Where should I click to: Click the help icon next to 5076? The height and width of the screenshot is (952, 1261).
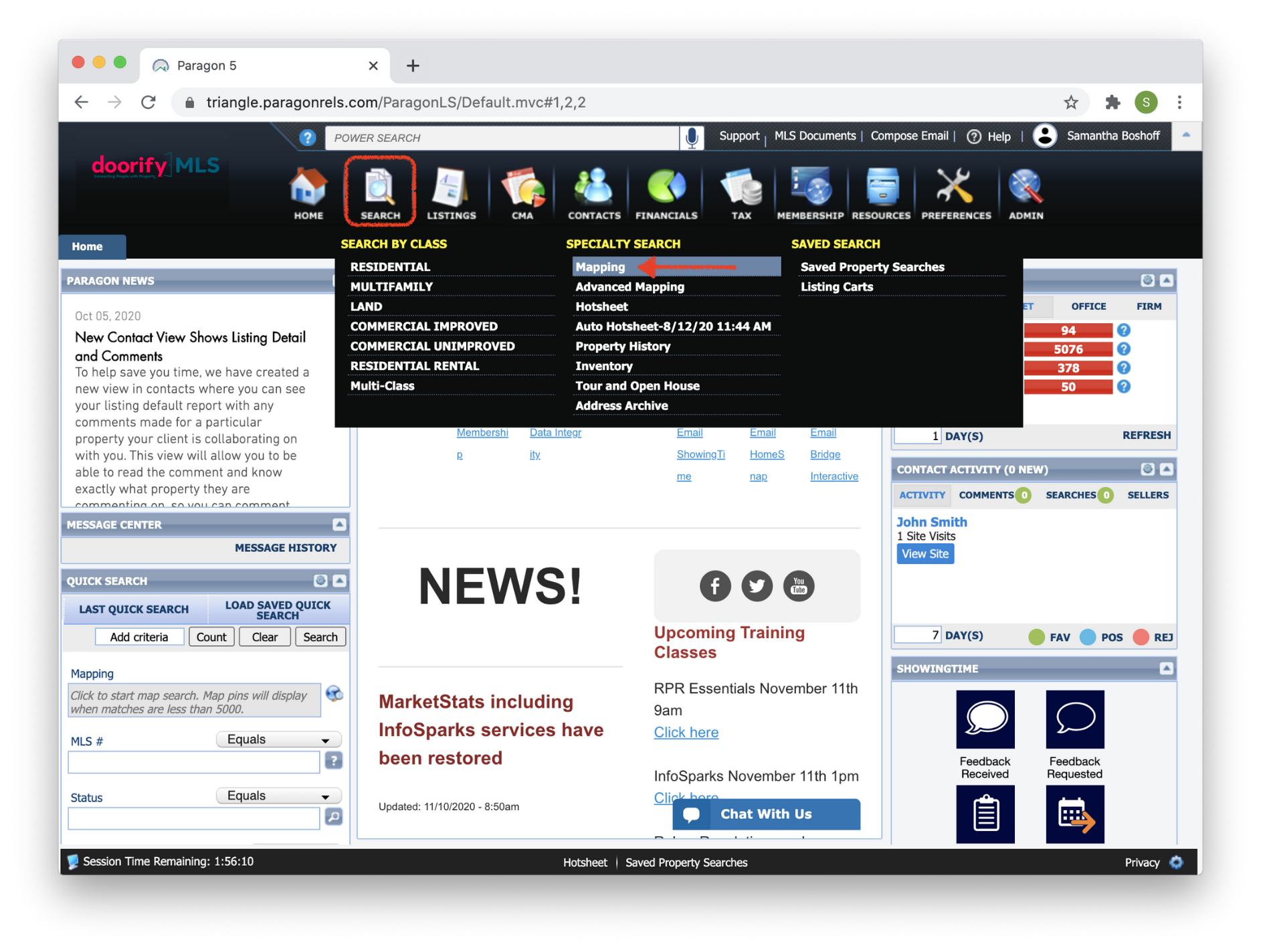pos(1124,349)
